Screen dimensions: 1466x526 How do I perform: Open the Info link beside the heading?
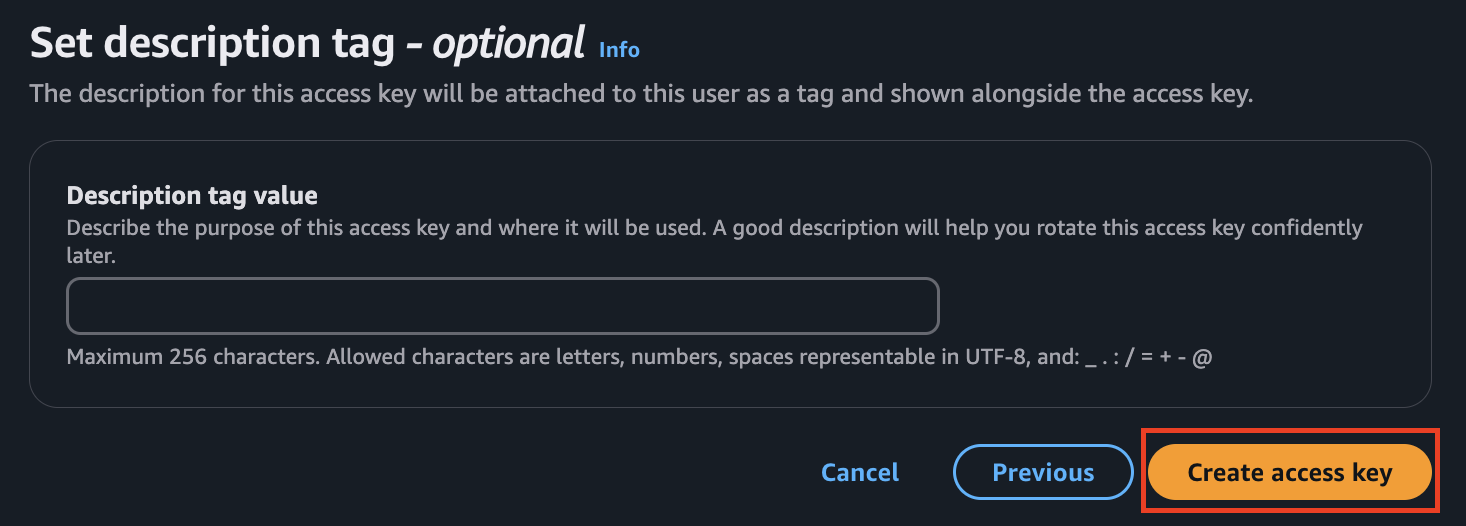(619, 49)
